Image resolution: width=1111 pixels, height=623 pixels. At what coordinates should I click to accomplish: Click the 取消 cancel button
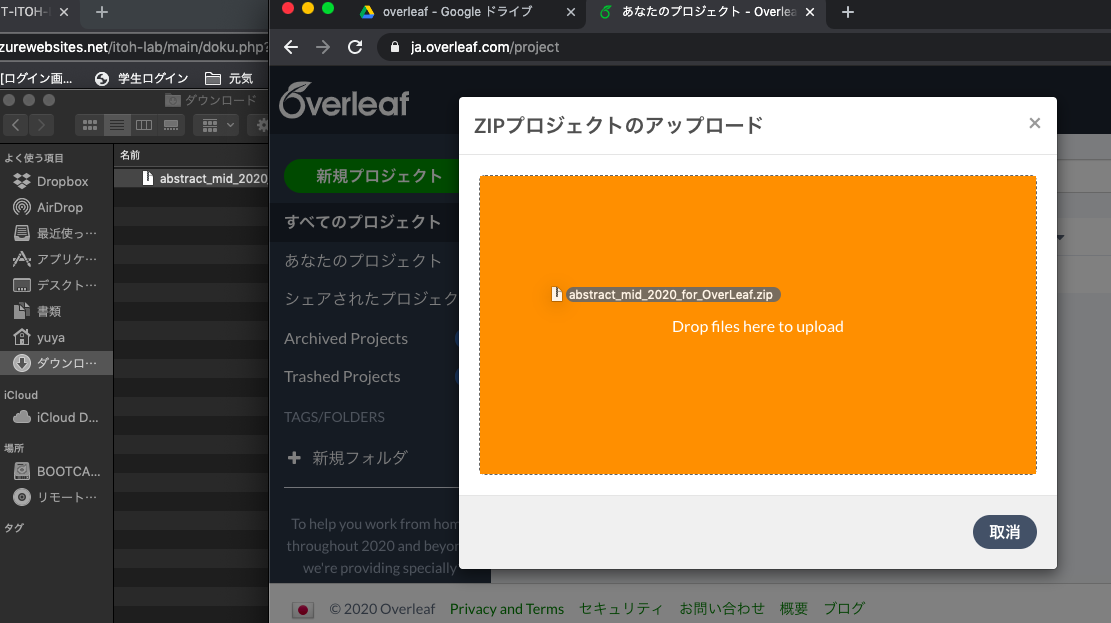click(x=1004, y=532)
